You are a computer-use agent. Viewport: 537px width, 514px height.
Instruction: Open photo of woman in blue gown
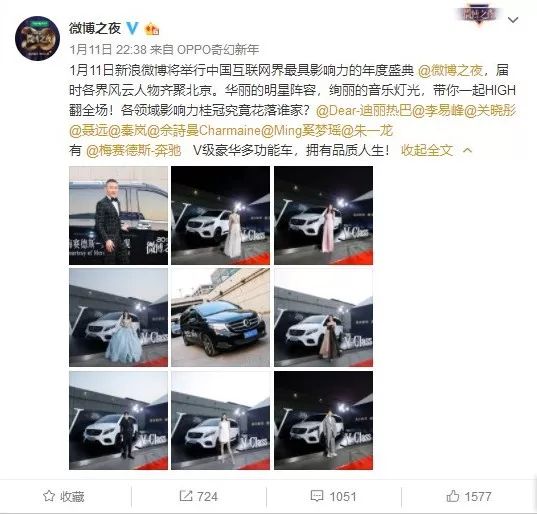[x=118, y=317]
